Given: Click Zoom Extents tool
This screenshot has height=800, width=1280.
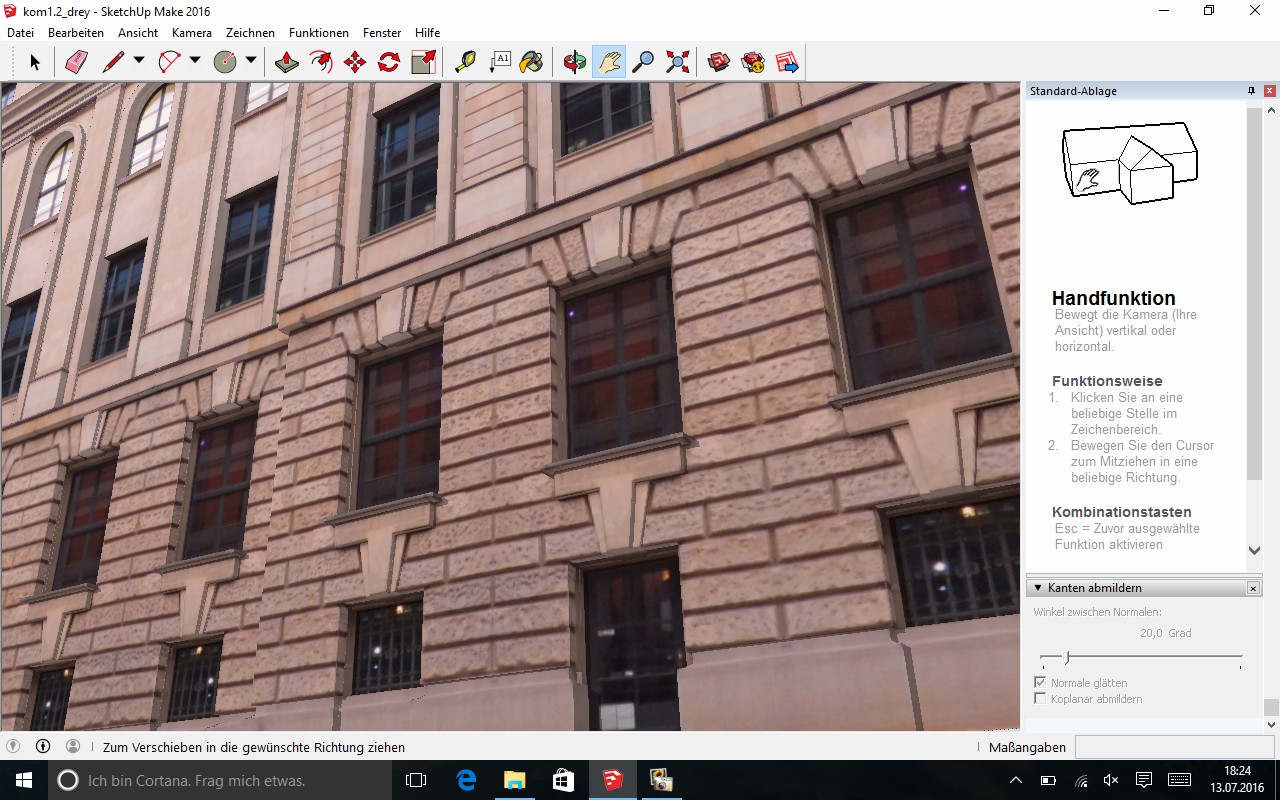Looking at the screenshot, I should [x=677, y=62].
